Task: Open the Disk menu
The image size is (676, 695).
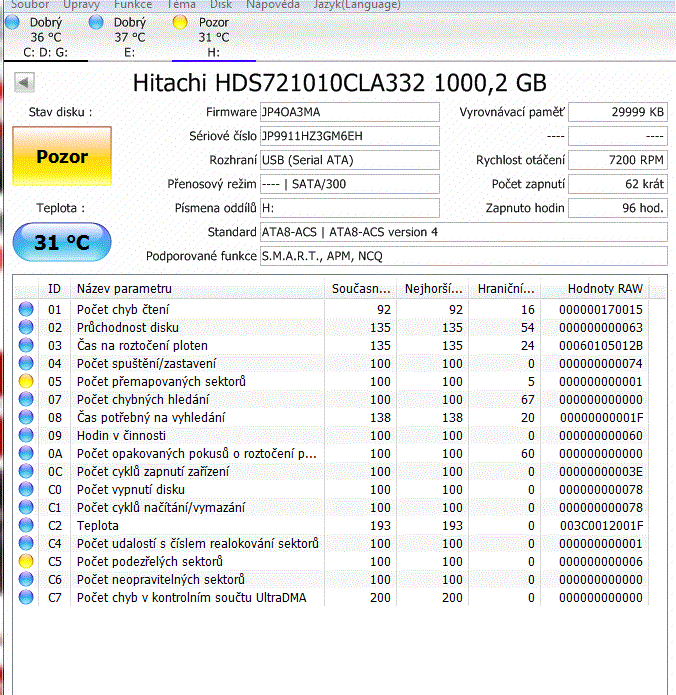Action: [221, 5]
